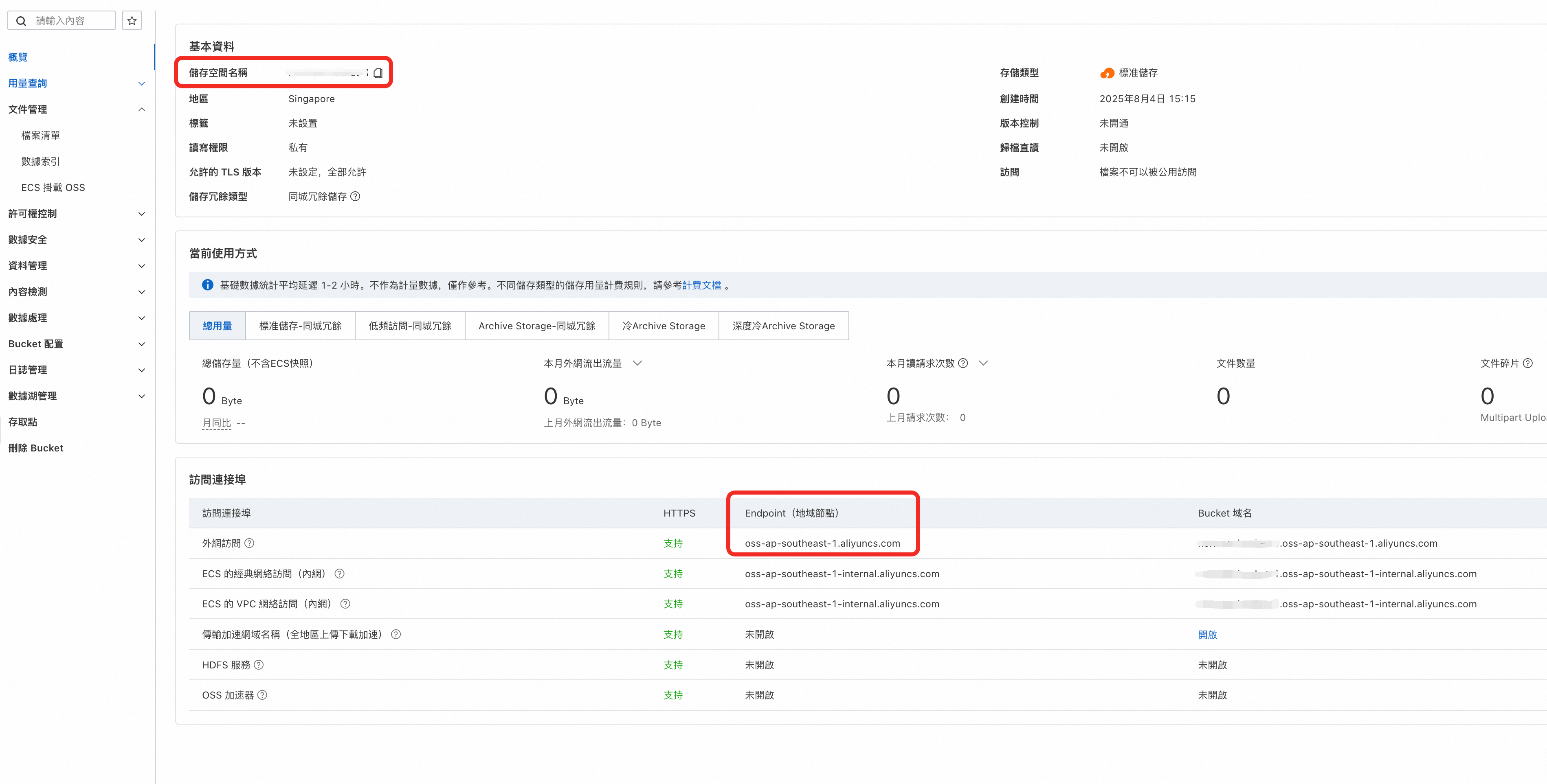Click help icon next to 同城冗餘儲存
The image size is (1547, 784).
355,196
